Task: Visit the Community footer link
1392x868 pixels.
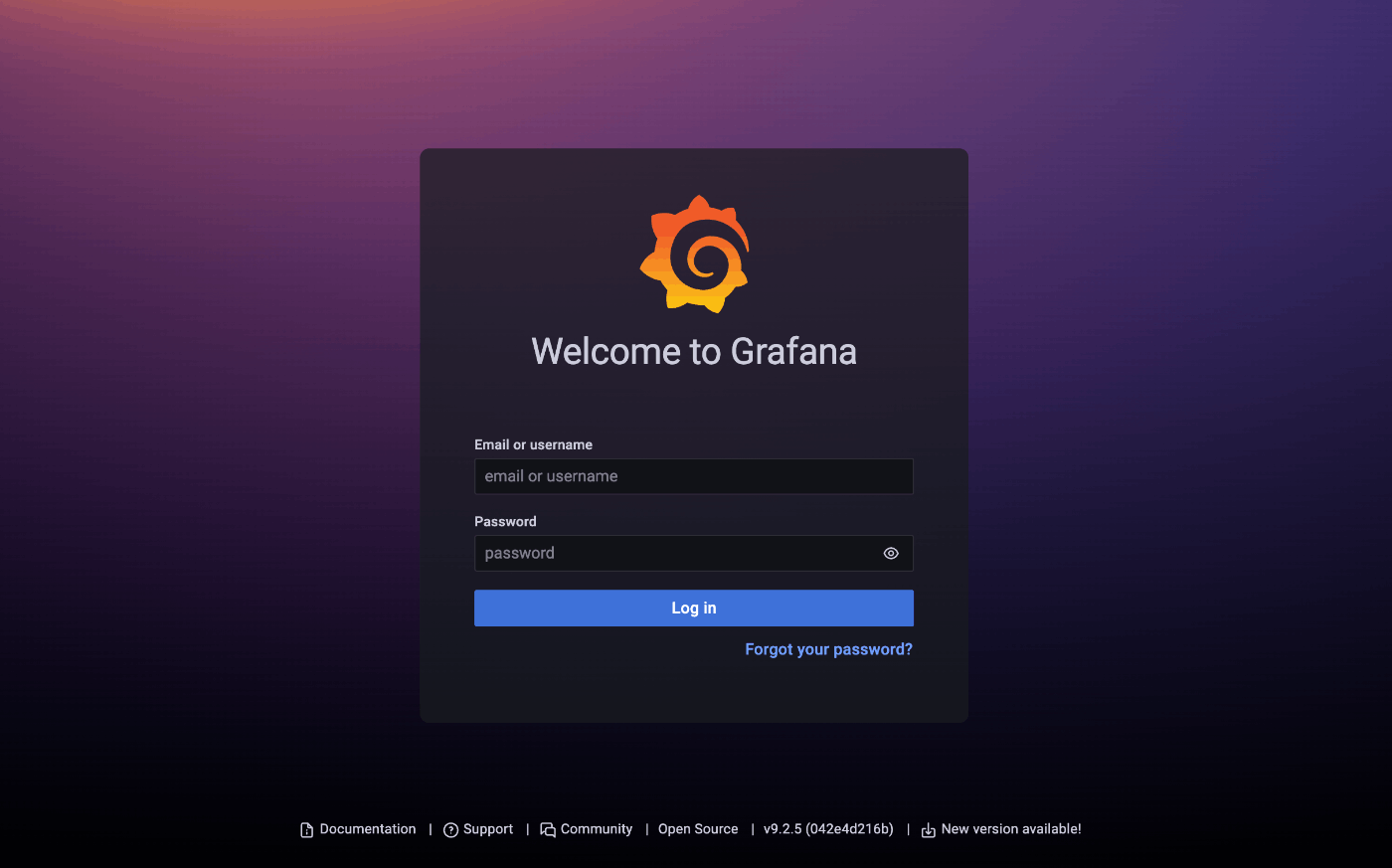Action: pyautogui.click(x=597, y=829)
